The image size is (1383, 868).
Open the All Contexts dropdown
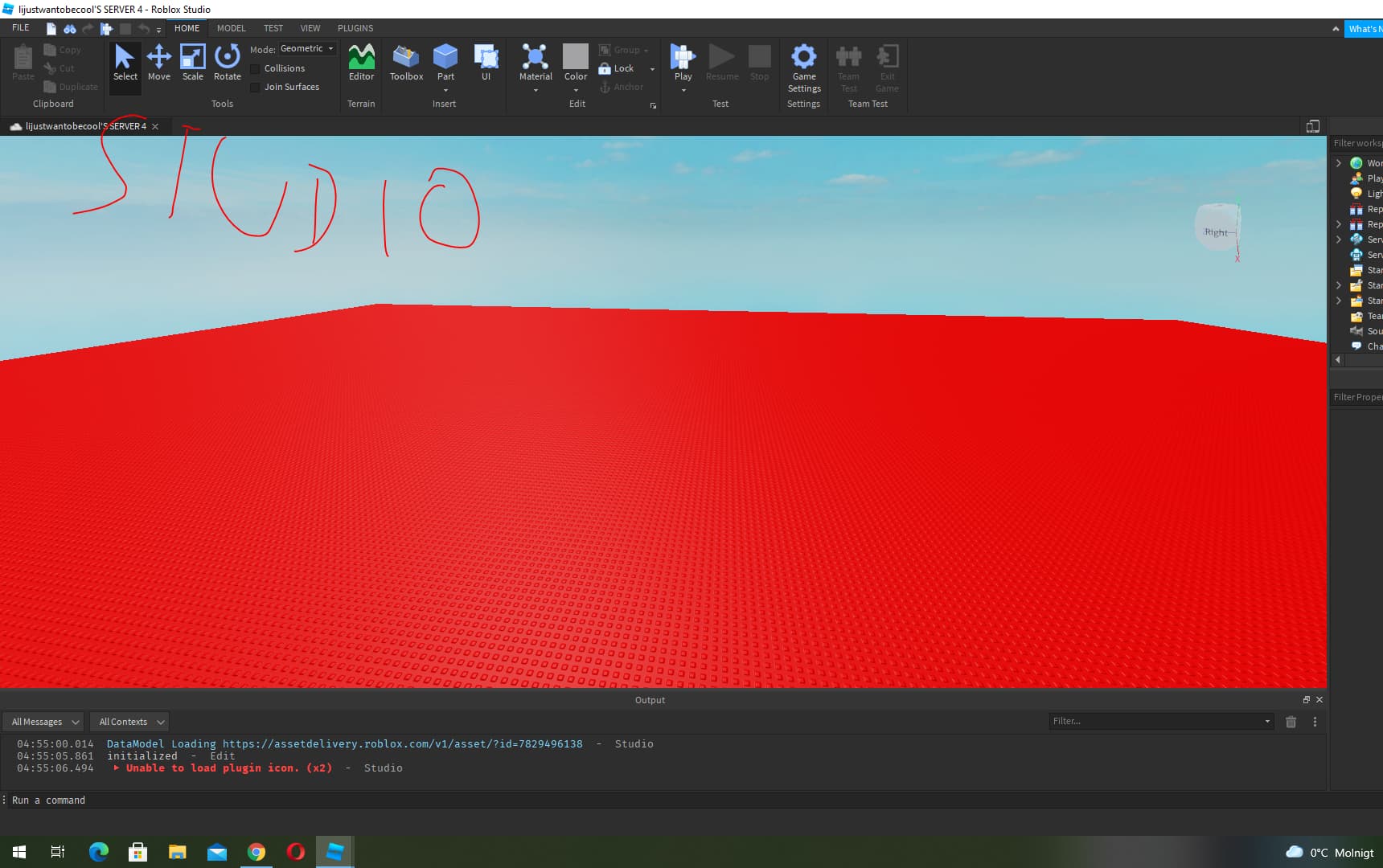pos(130,722)
